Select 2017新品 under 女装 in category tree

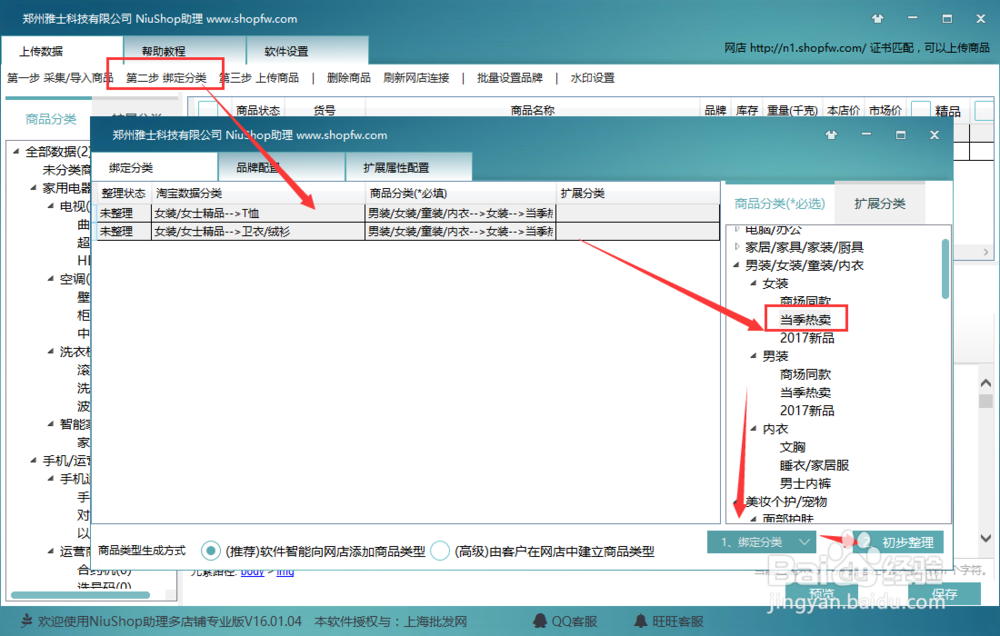pos(807,337)
